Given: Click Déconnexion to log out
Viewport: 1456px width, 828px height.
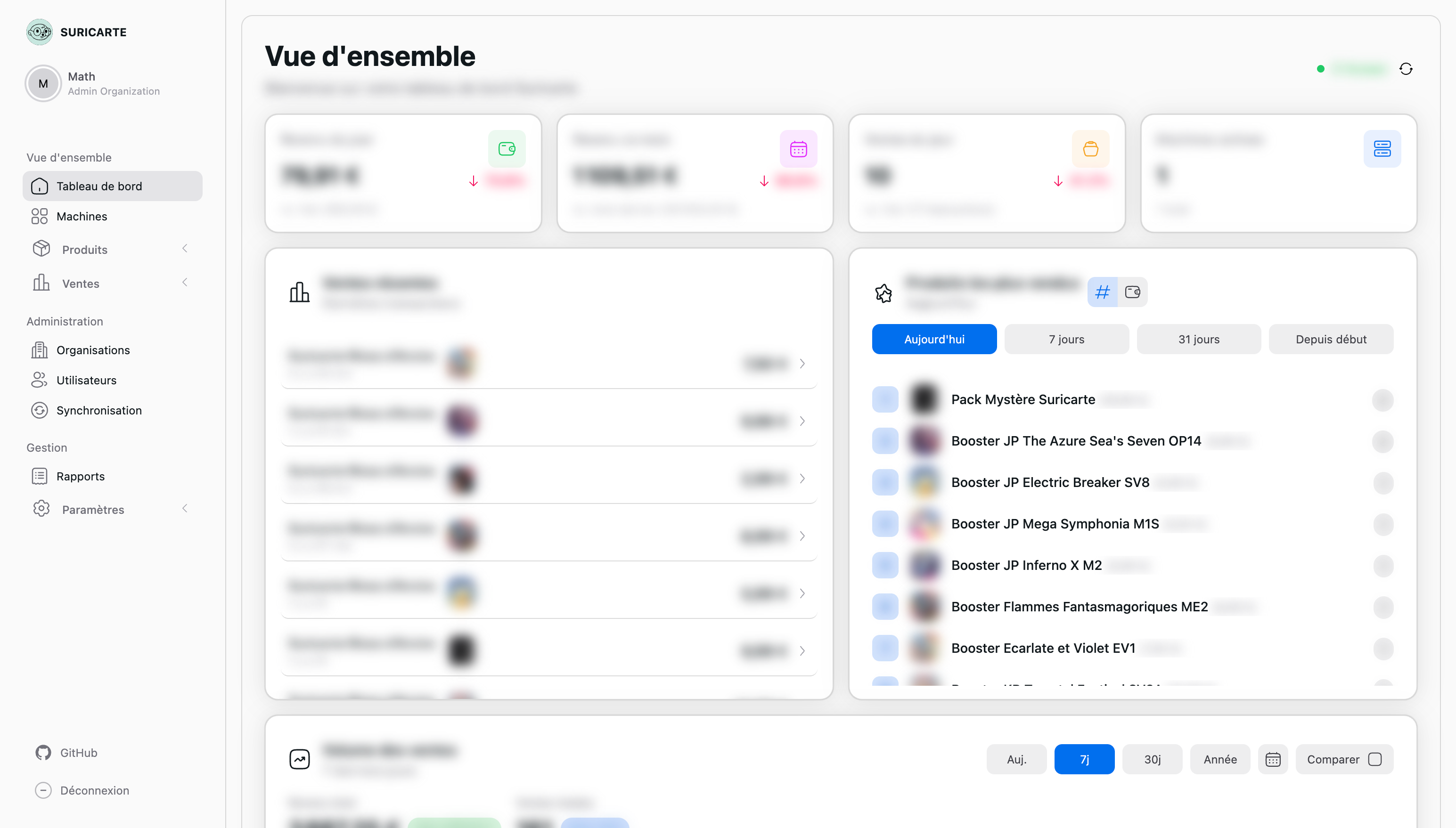Looking at the screenshot, I should [x=94, y=790].
